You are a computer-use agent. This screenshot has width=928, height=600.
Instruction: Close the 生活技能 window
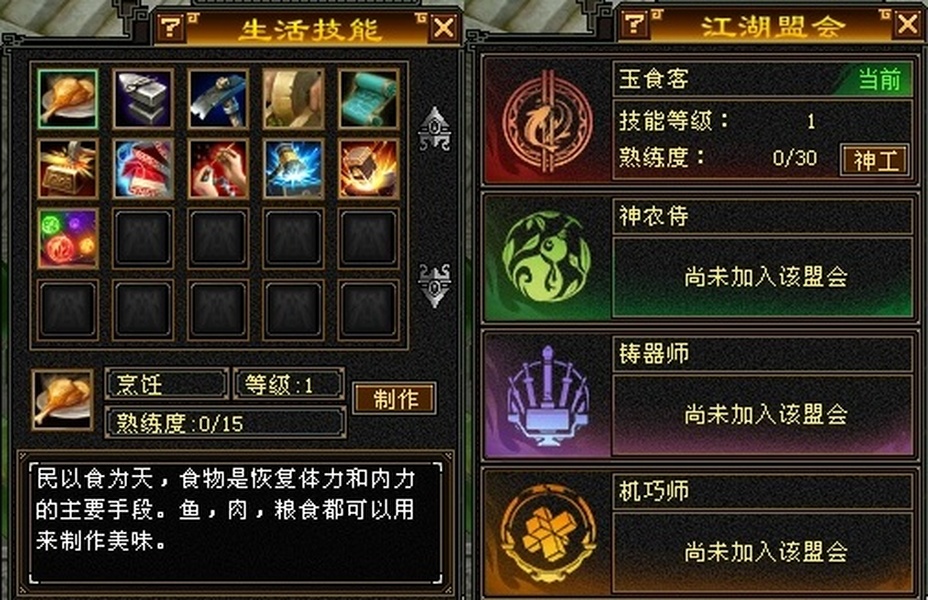(x=444, y=27)
